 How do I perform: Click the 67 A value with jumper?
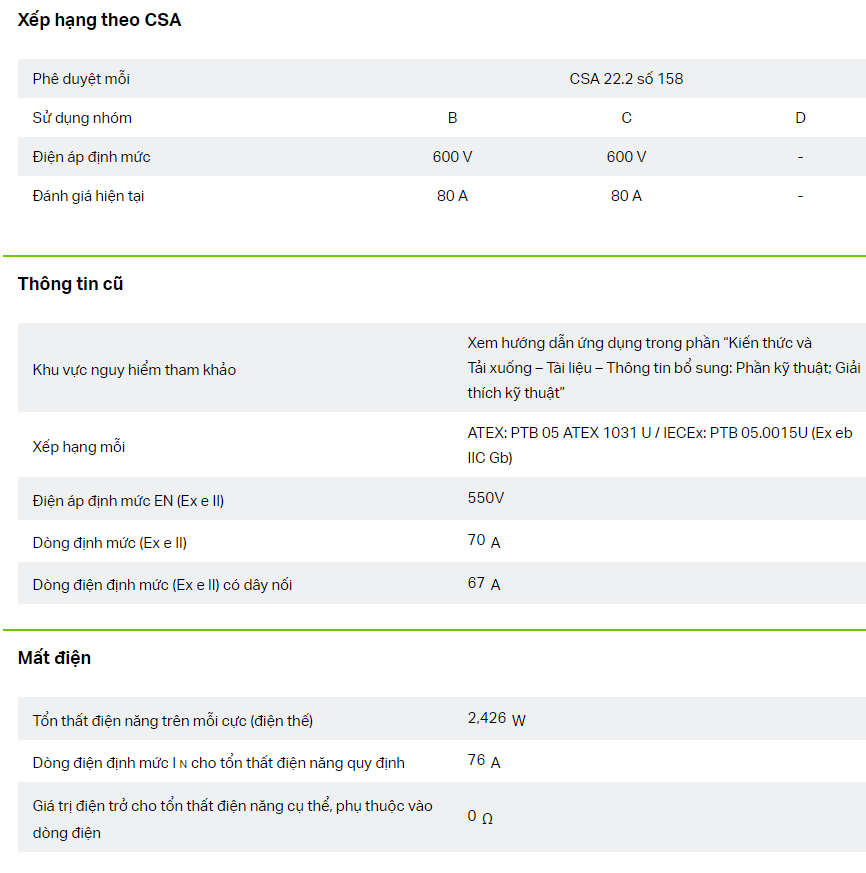pyautogui.click(x=484, y=583)
